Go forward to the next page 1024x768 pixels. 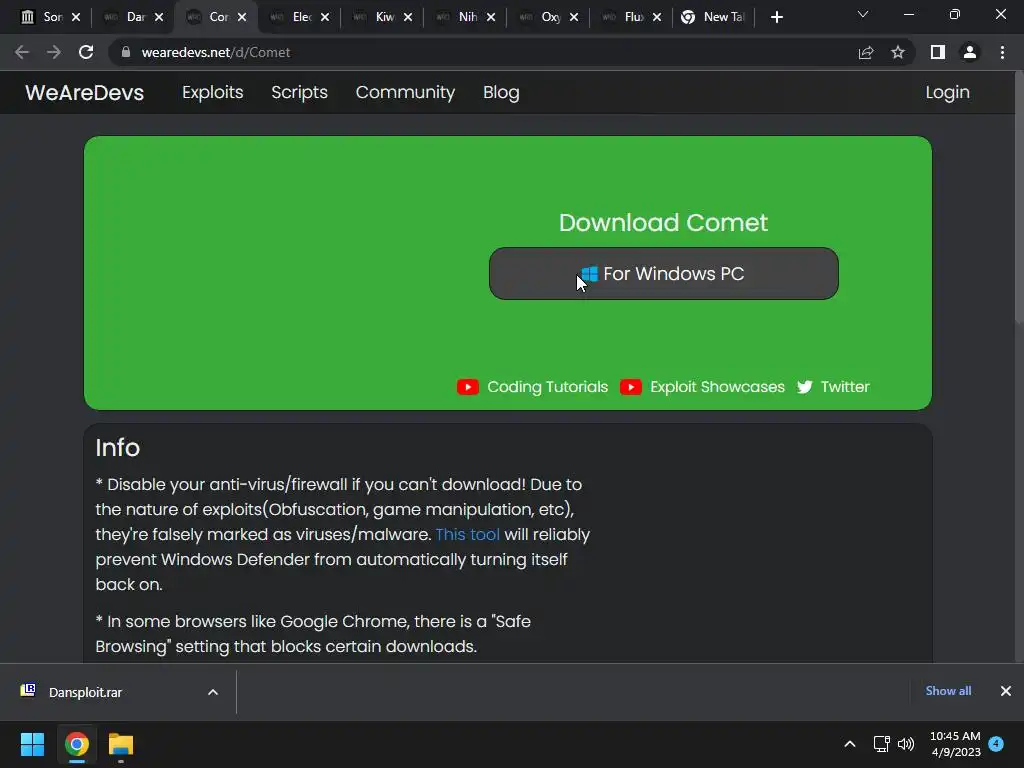[x=54, y=52]
